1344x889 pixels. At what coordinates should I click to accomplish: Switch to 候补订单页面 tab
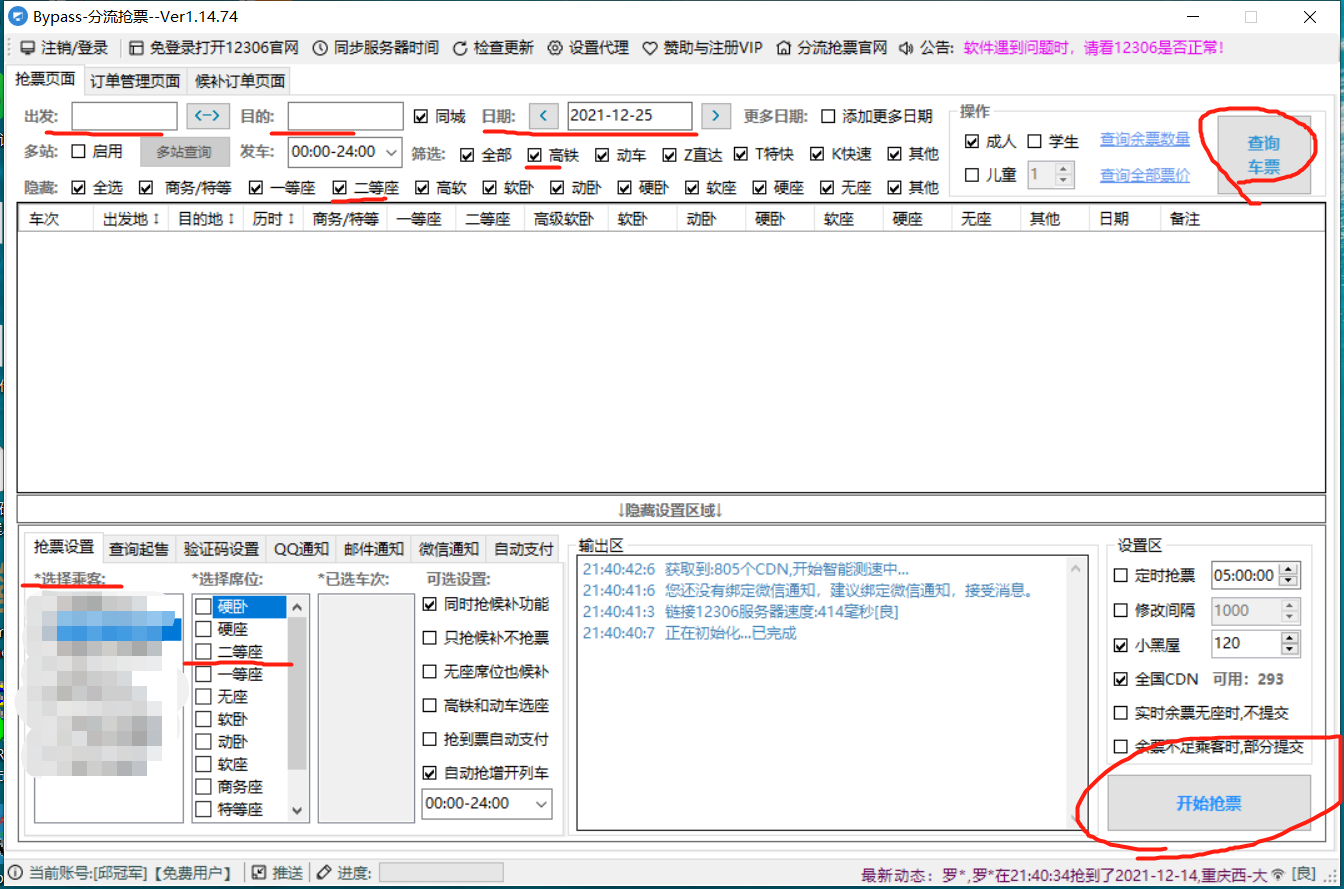[x=240, y=81]
